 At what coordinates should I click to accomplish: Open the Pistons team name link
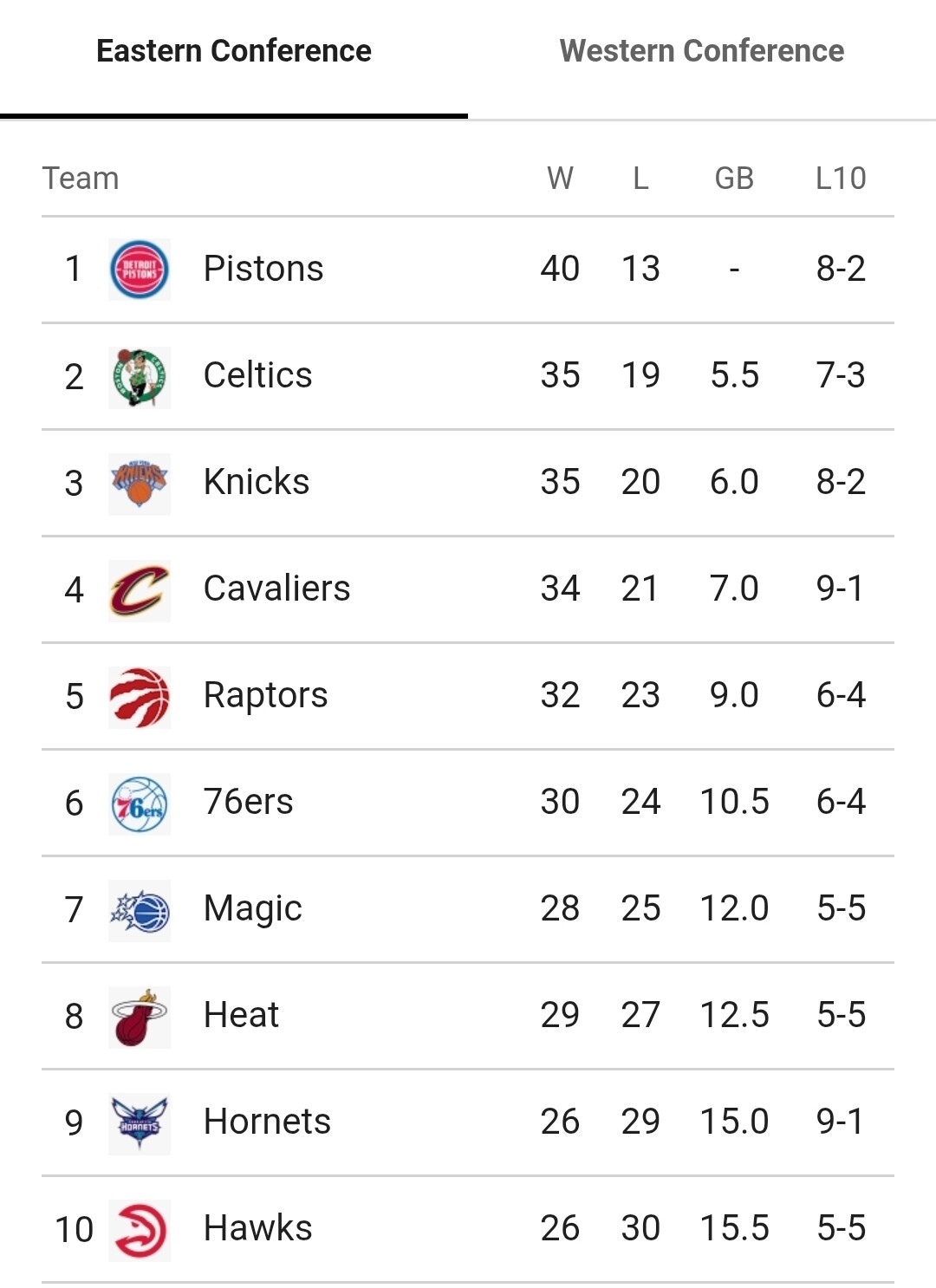(263, 269)
